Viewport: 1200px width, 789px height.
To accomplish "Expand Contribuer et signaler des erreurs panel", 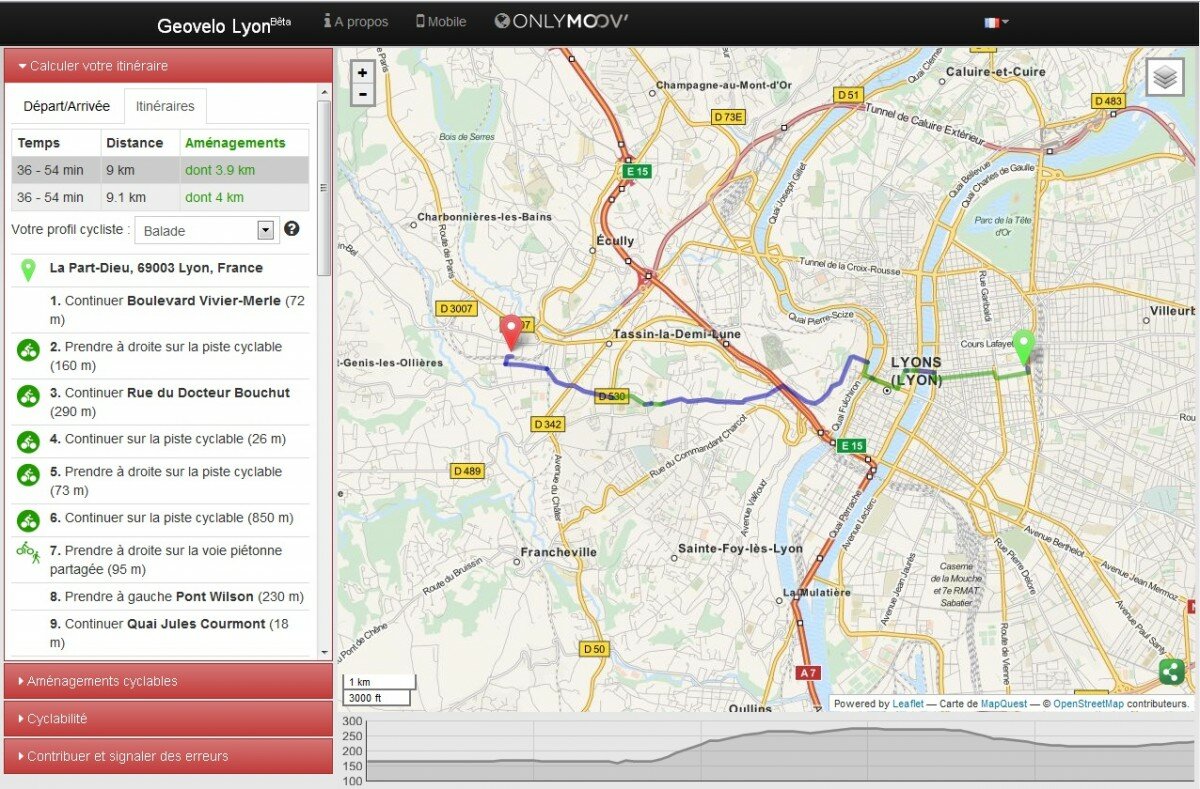I will (168, 756).
